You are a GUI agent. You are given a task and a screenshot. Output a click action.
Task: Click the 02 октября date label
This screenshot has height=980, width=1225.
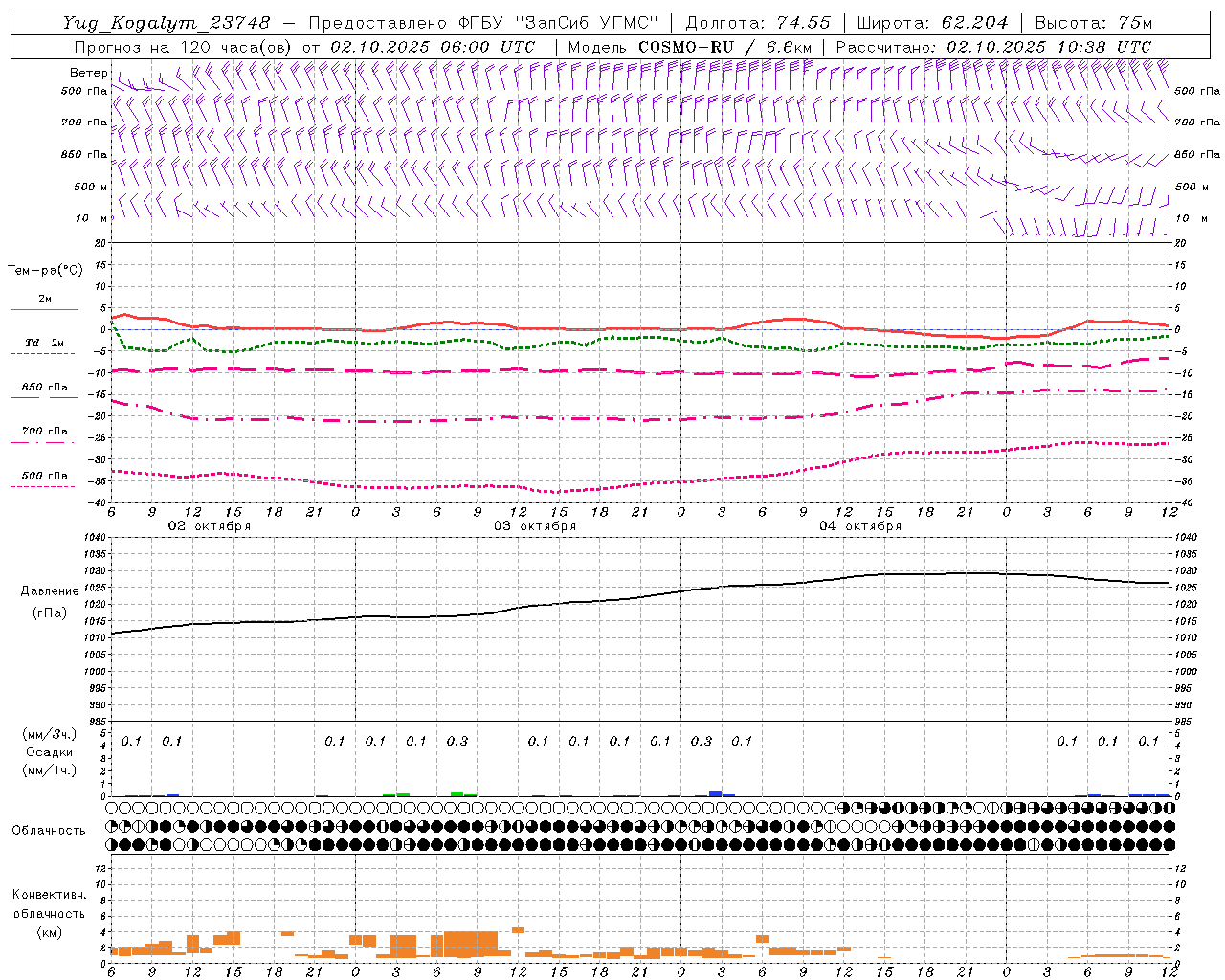tap(210, 526)
